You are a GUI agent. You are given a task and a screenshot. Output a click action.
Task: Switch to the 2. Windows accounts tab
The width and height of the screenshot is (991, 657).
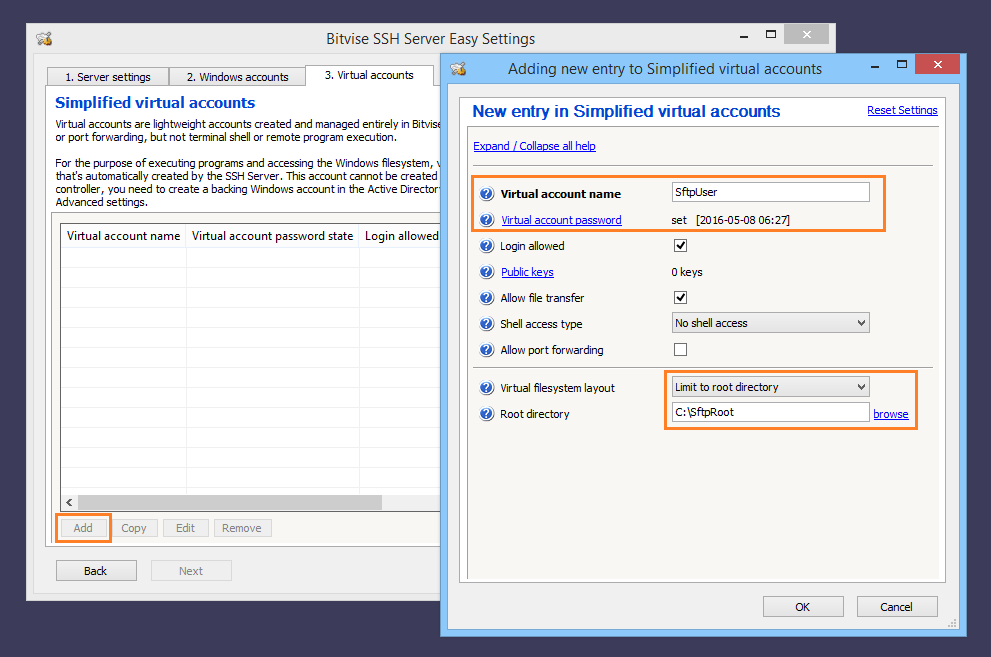[x=238, y=76]
